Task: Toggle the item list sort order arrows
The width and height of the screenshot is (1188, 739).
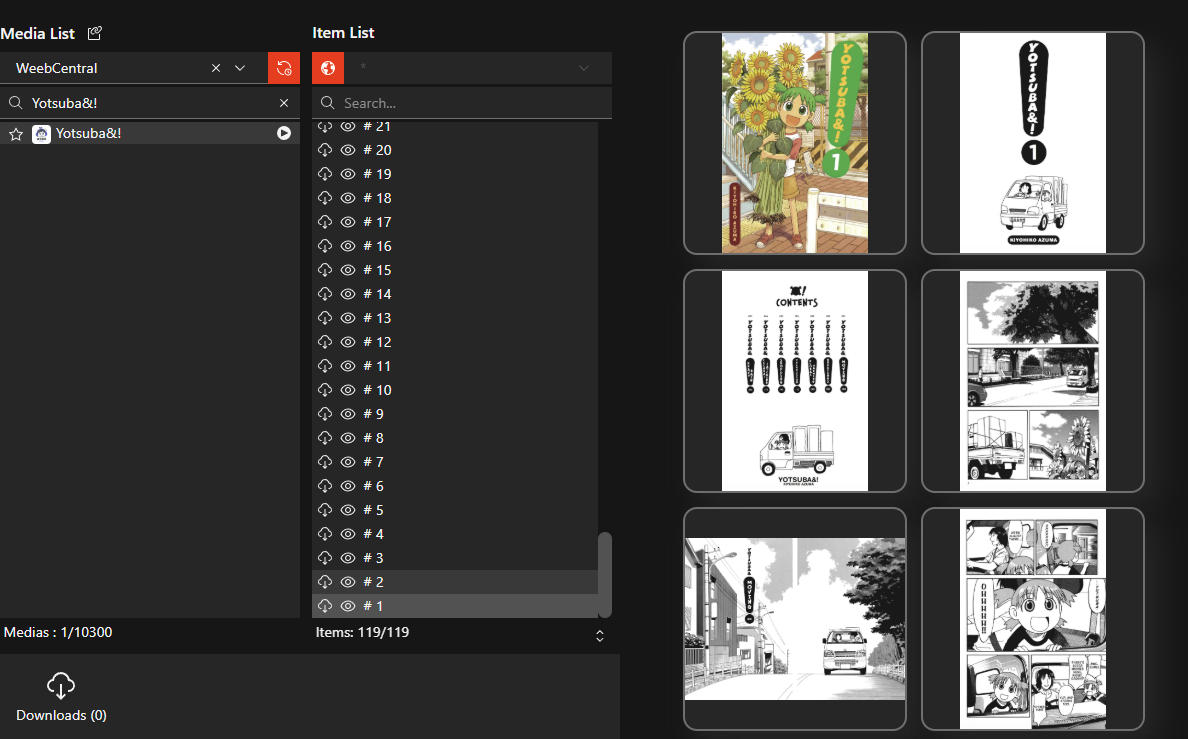Action: coord(600,636)
